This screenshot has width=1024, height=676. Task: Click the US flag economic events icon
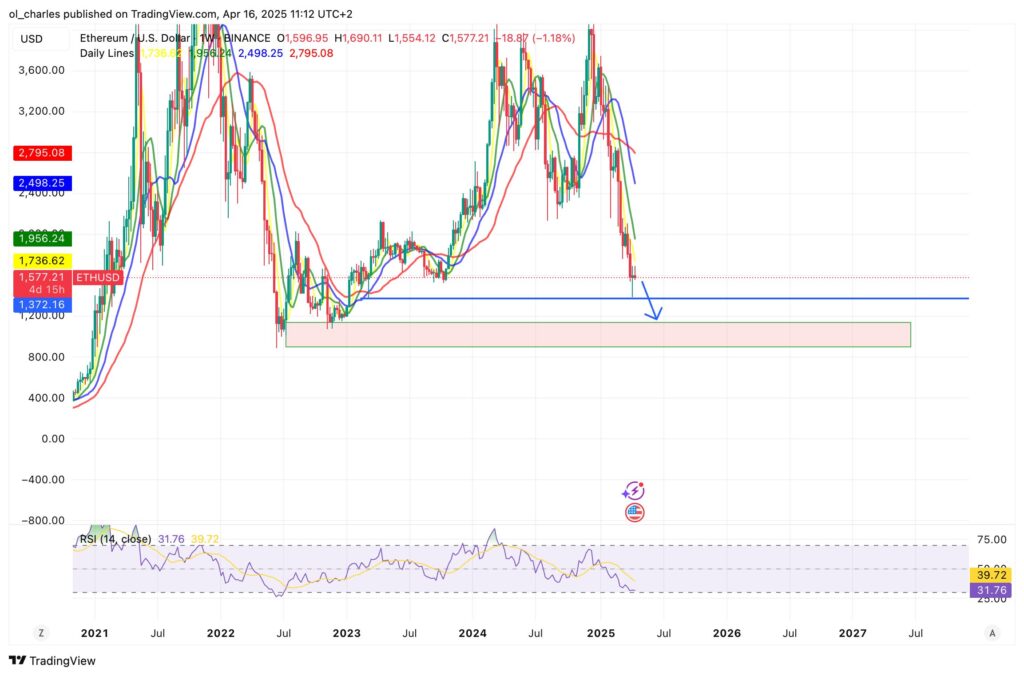pyautogui.click(x=636, y=511)
